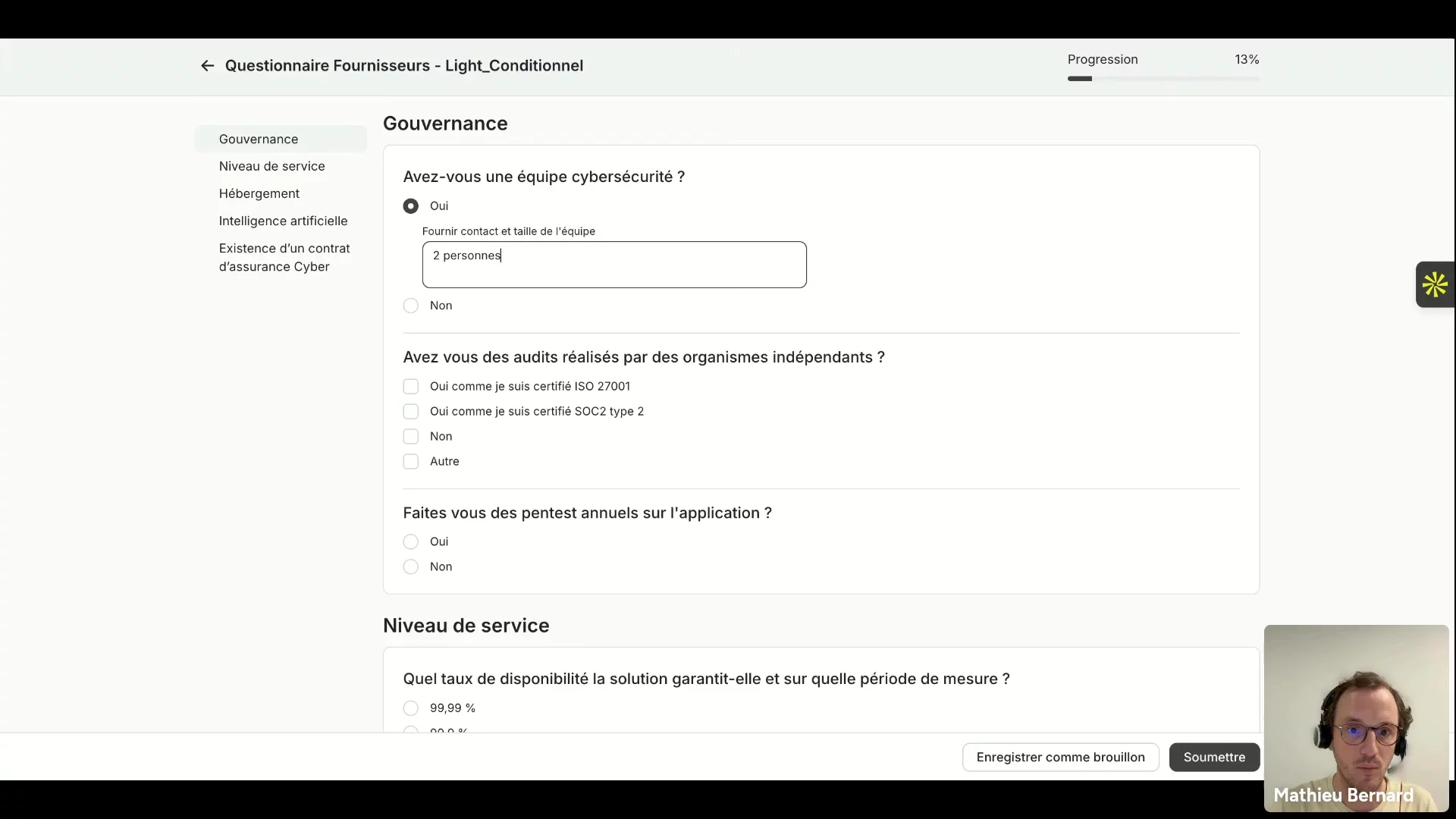Select the 99,99 % availability option

point(410,708)
